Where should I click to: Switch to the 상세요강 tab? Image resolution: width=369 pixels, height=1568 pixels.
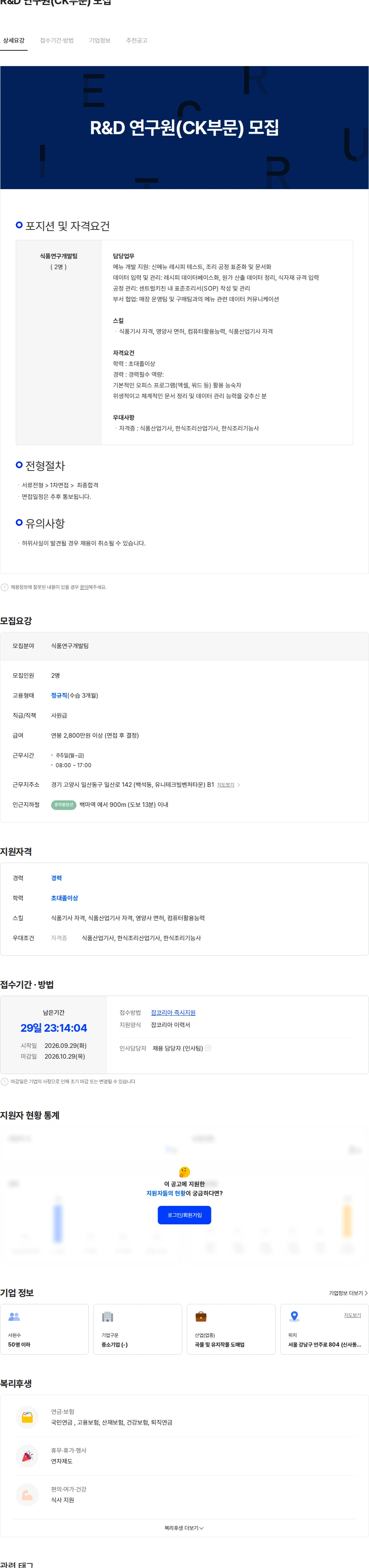13,40
